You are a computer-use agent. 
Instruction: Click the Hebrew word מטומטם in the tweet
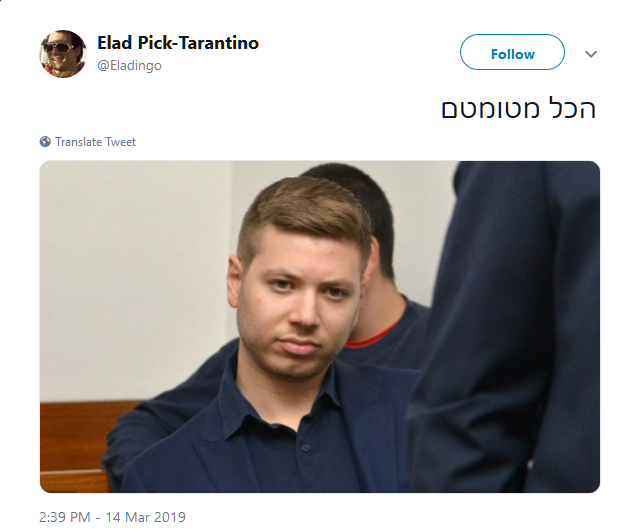pyautogui.click(x=491, y=110)
